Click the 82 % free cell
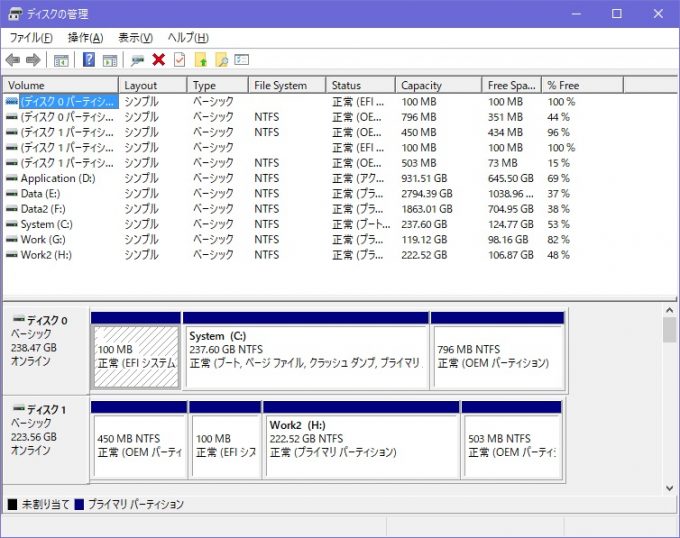This screenshot has height=538, width=680. [558, 239]
